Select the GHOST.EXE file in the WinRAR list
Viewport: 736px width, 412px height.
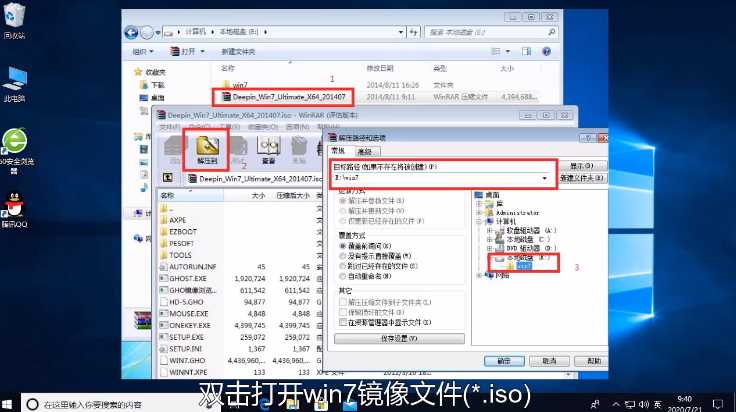(188, 278)
